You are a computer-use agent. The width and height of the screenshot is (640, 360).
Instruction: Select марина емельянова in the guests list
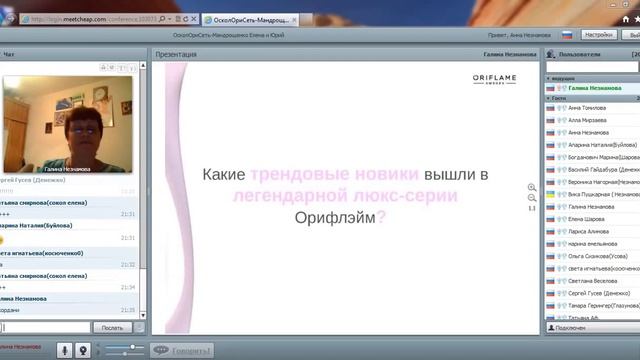coord(592,244)
